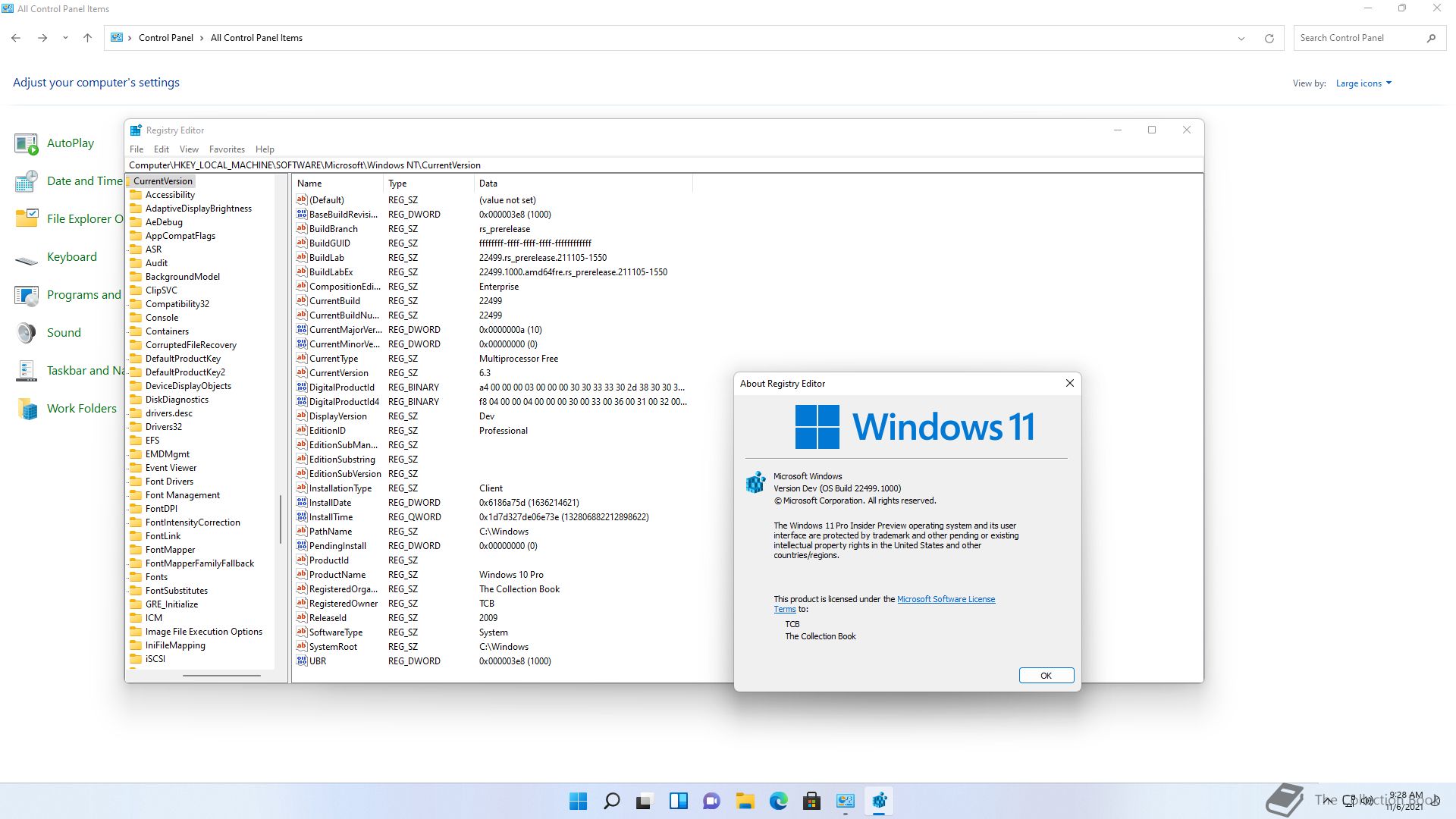Viewport: 1456px width, 819px height.
Task: Sort values by the Data column header
Action: [583, 184]
